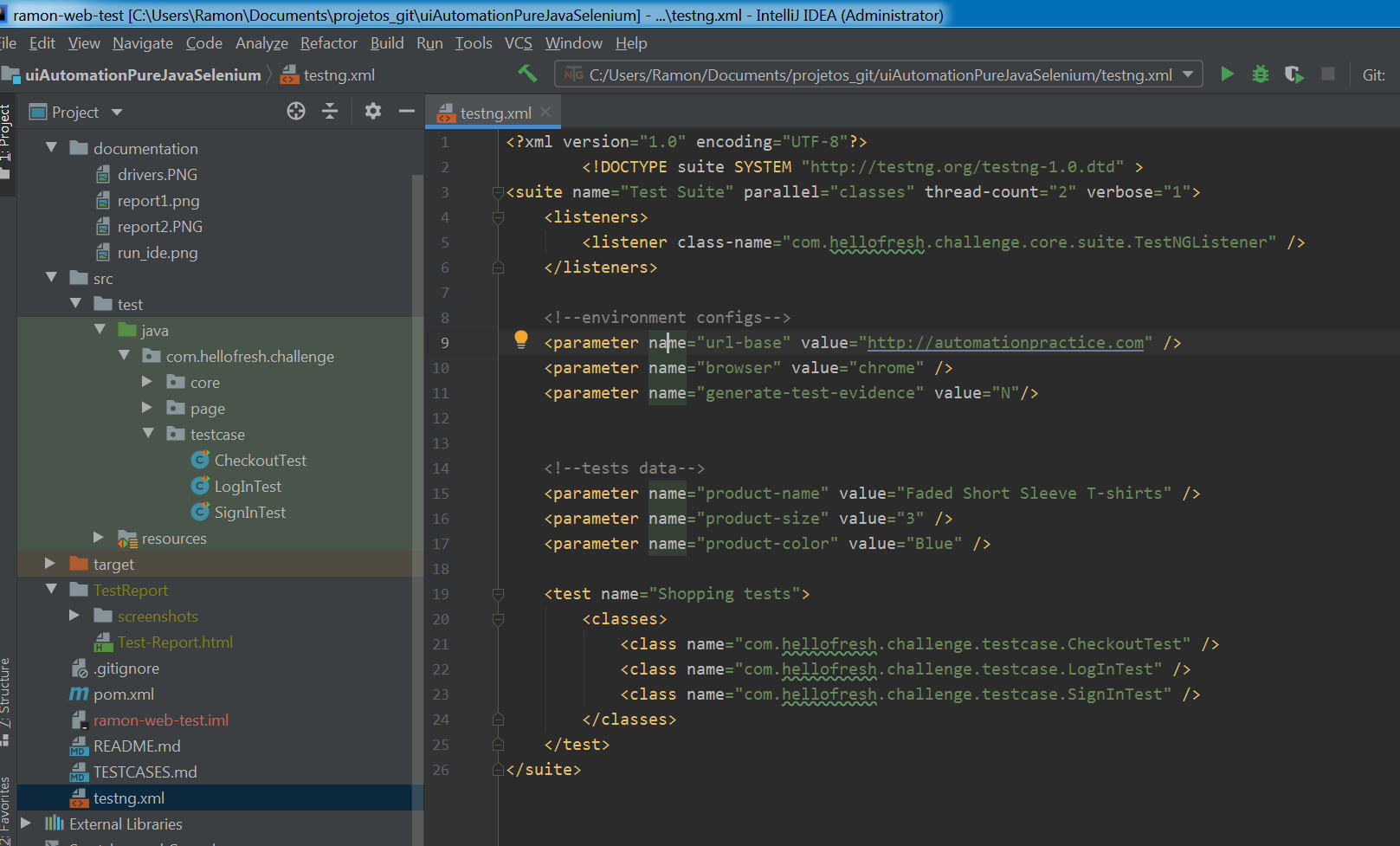The width and height of the screenshot is (1400, 846).
Task: Open the Tools menu
Action: click(x=474, y=43)
